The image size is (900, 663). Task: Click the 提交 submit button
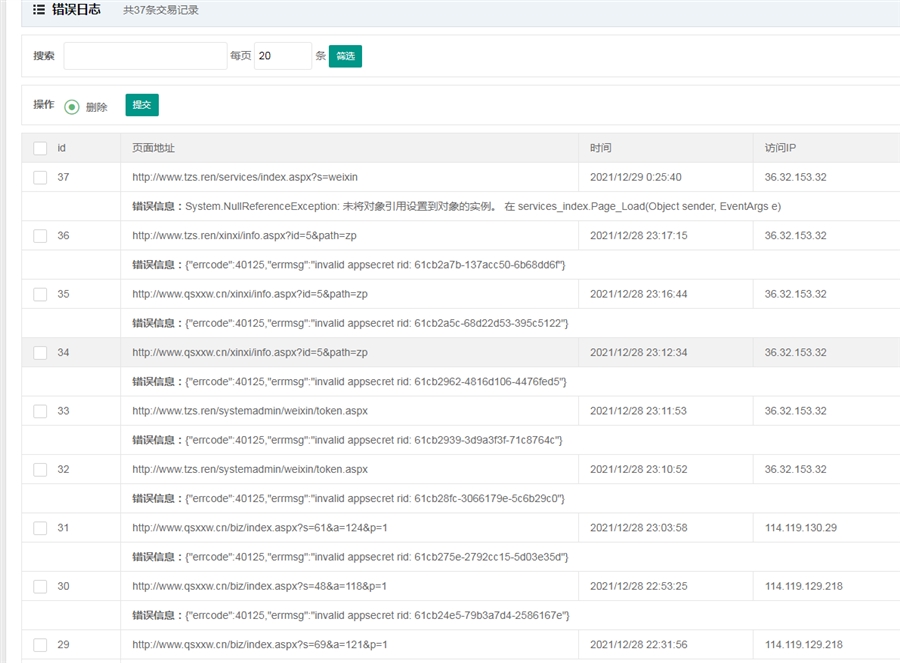click(x=142, y=105)
